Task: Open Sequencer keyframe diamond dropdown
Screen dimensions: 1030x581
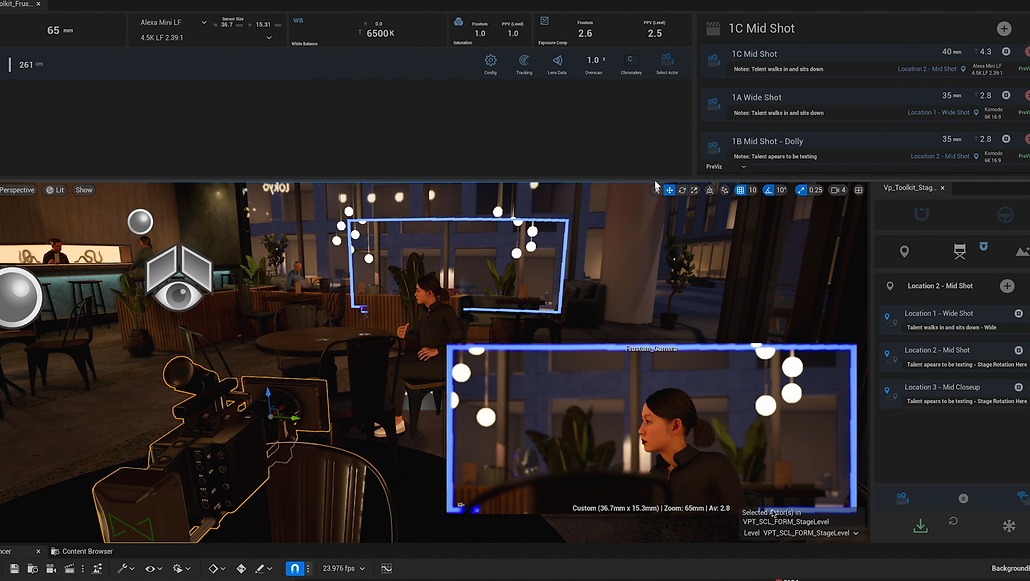Action: pos(217,569)
